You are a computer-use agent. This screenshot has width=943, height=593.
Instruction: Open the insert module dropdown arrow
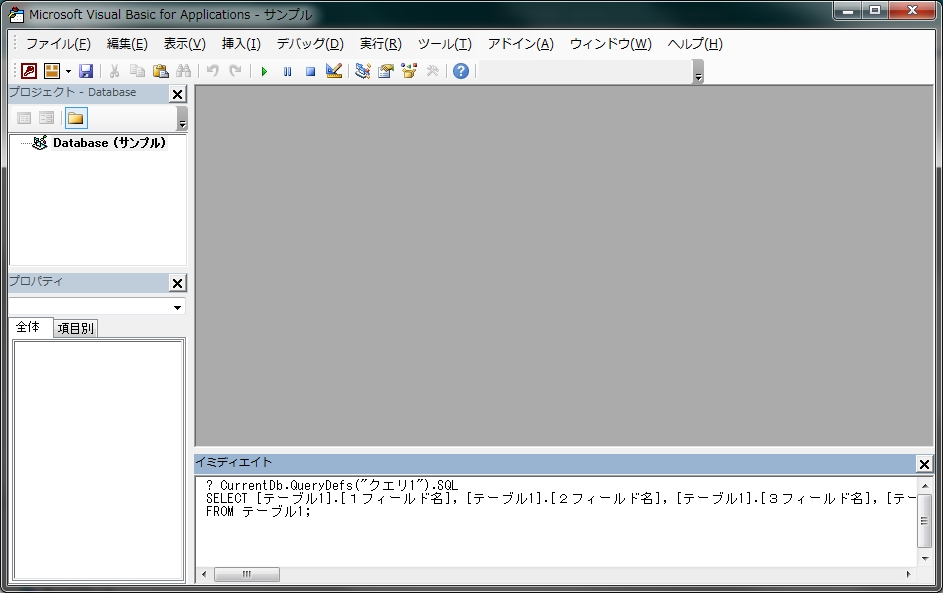click(68, 71)
